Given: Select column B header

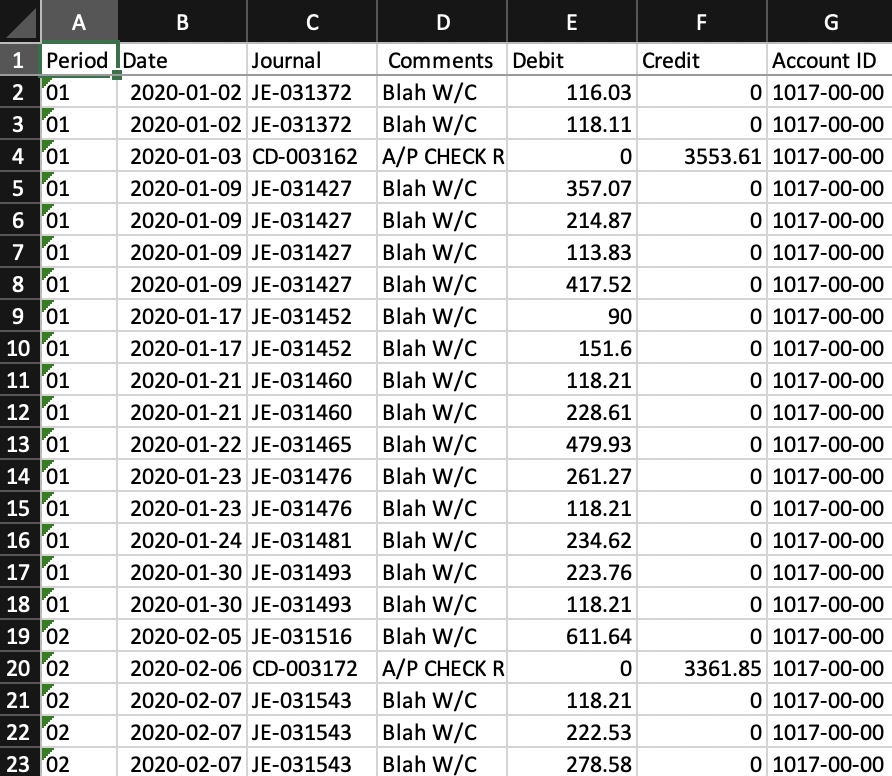Looking at the screenshot, I should tap(182, 21).
